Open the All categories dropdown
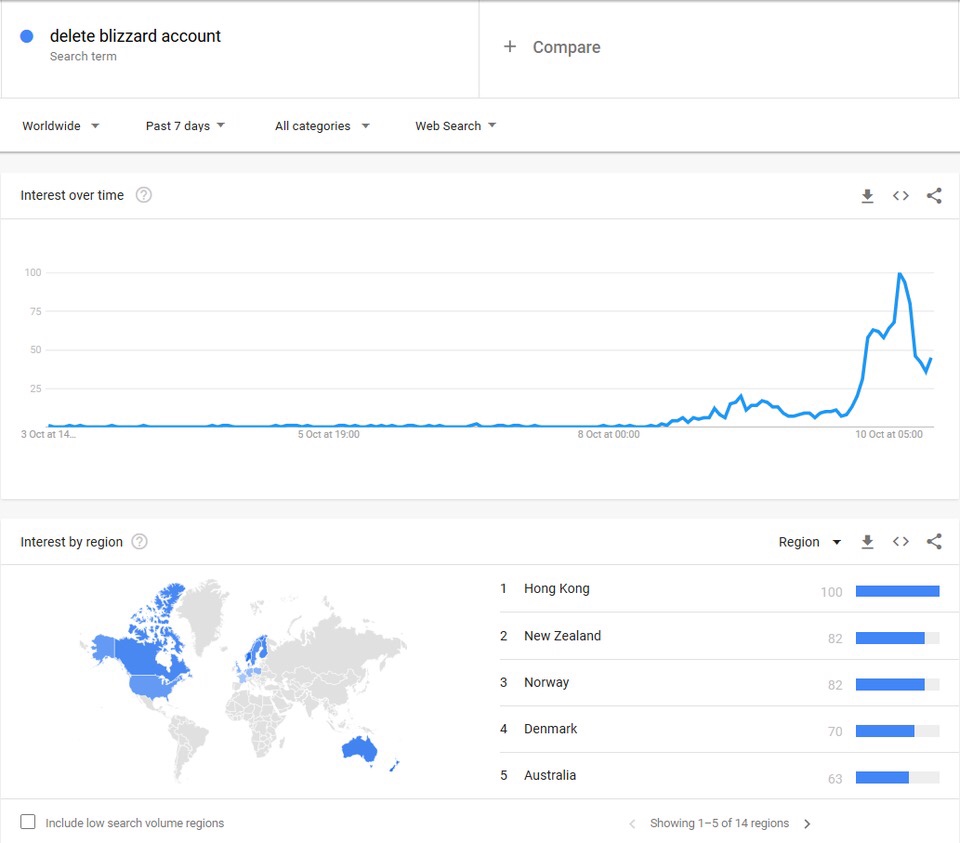The width and height of the screenshot is (960, 843). coord(322,126)
